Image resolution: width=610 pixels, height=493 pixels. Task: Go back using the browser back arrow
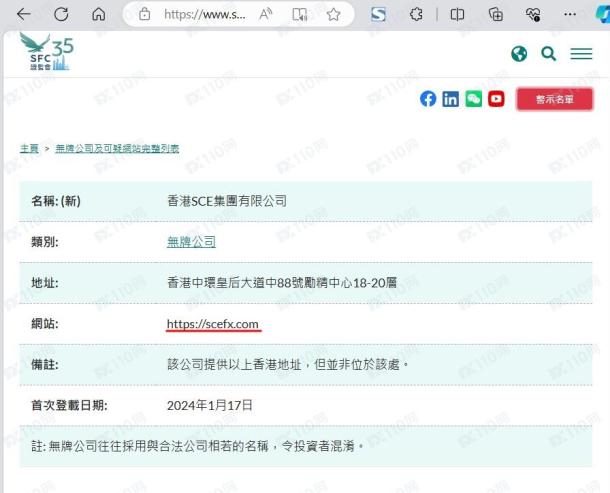click(24, 14)
